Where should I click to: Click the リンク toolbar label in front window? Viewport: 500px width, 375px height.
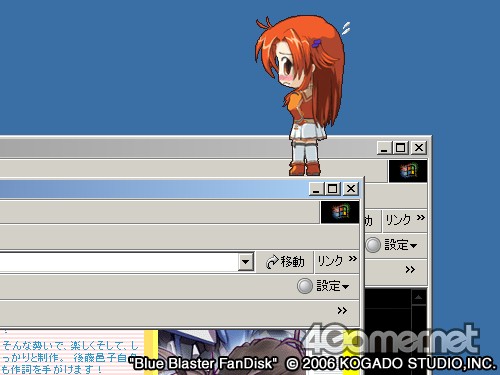(x=330, y=261)
